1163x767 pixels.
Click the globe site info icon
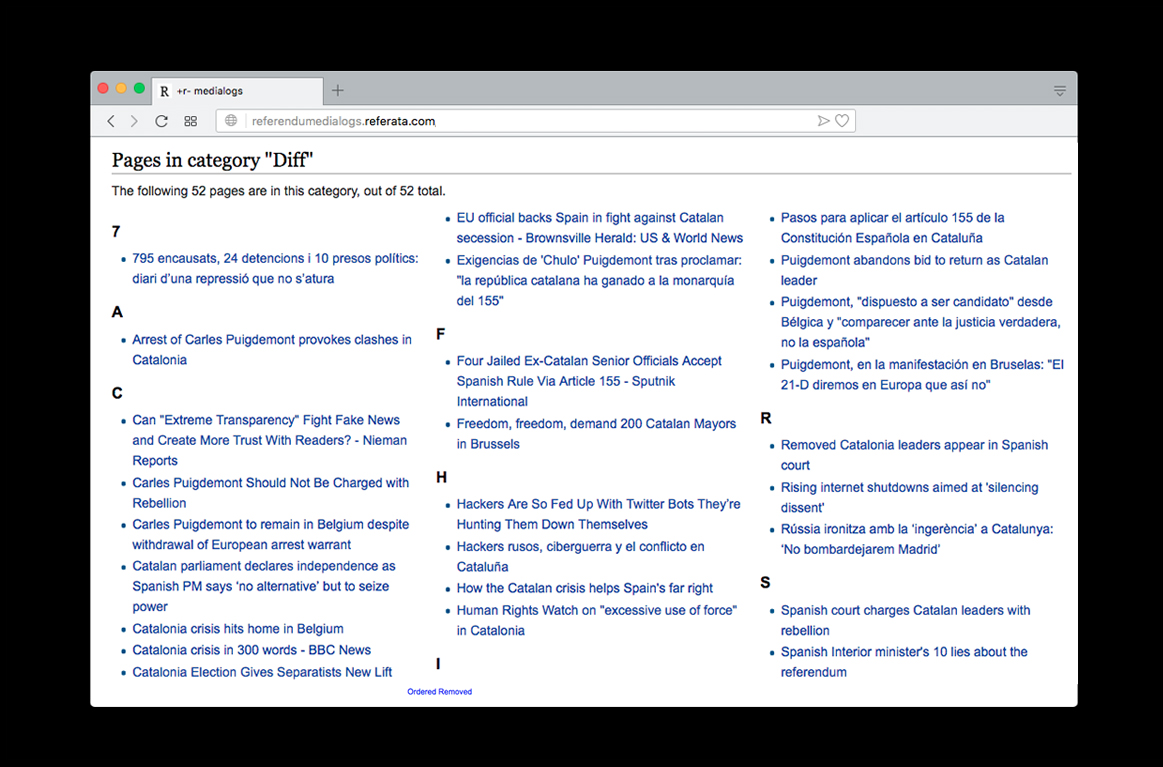pos(231,120)
